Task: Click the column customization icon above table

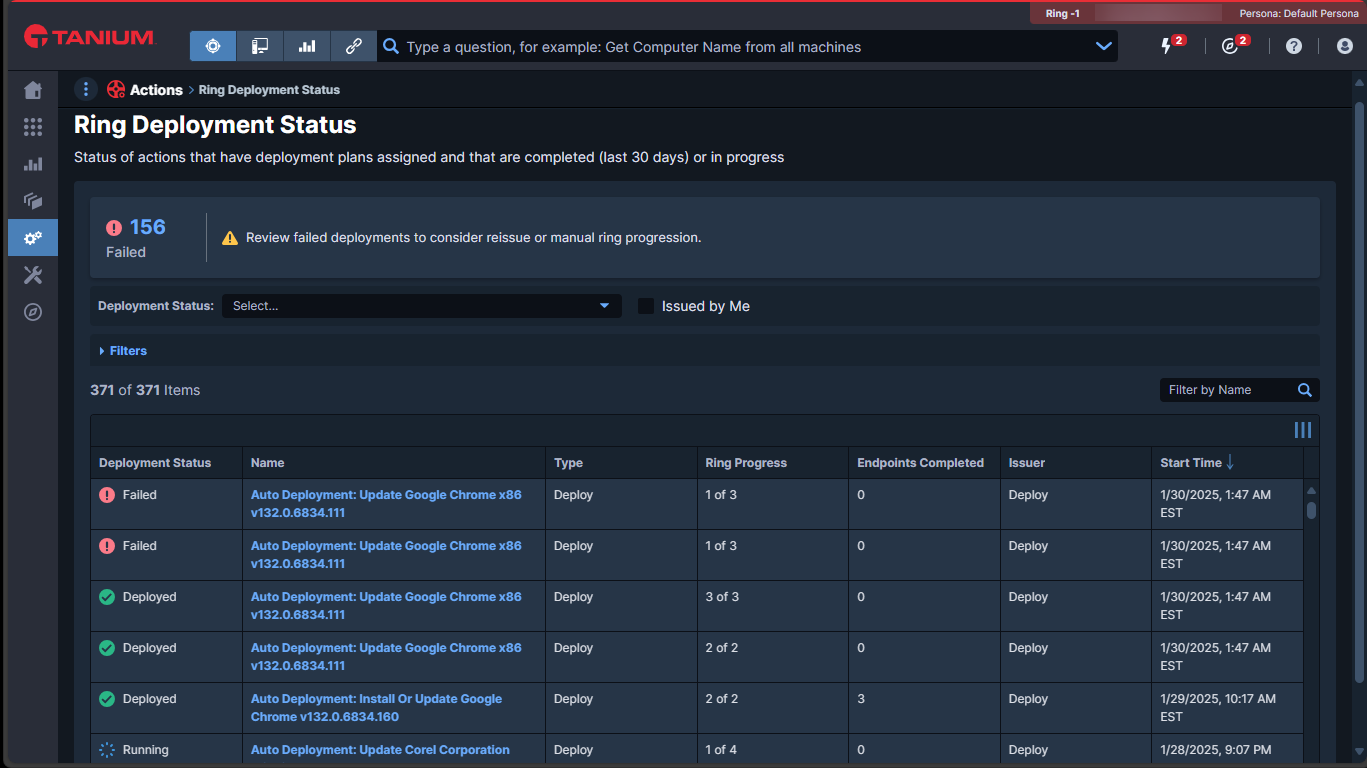Action: tap(1302, 430)
